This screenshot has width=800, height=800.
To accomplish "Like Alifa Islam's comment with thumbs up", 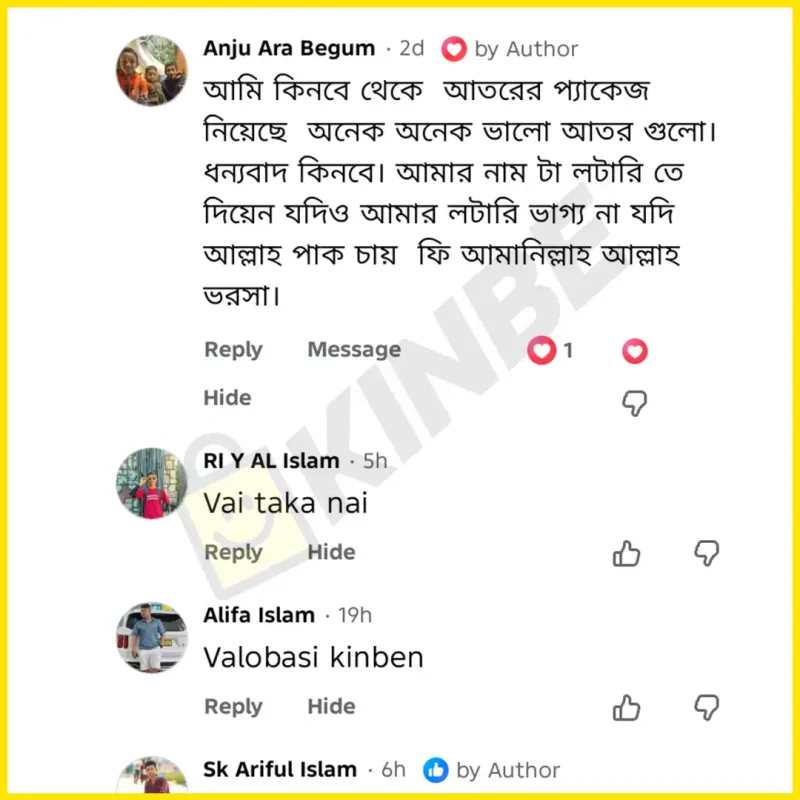I will click(626, 708).
